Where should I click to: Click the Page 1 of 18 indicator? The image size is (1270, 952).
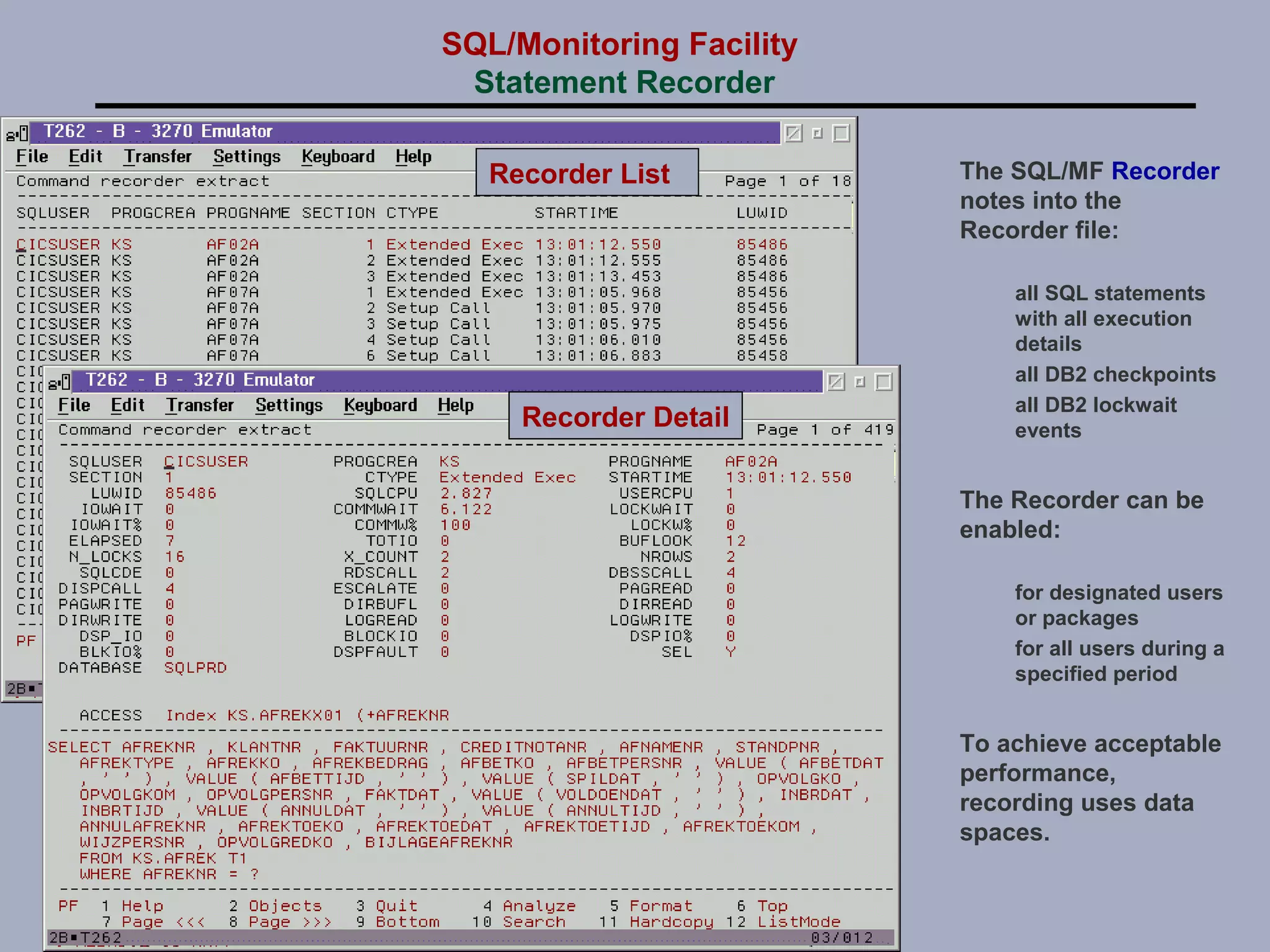(788, 182)
